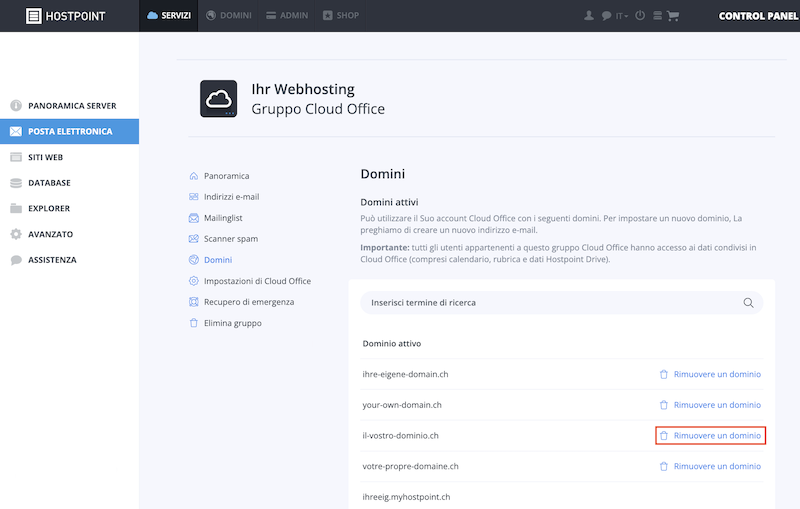
Task: Open the Servizi tab
Action: pos(169,15)
